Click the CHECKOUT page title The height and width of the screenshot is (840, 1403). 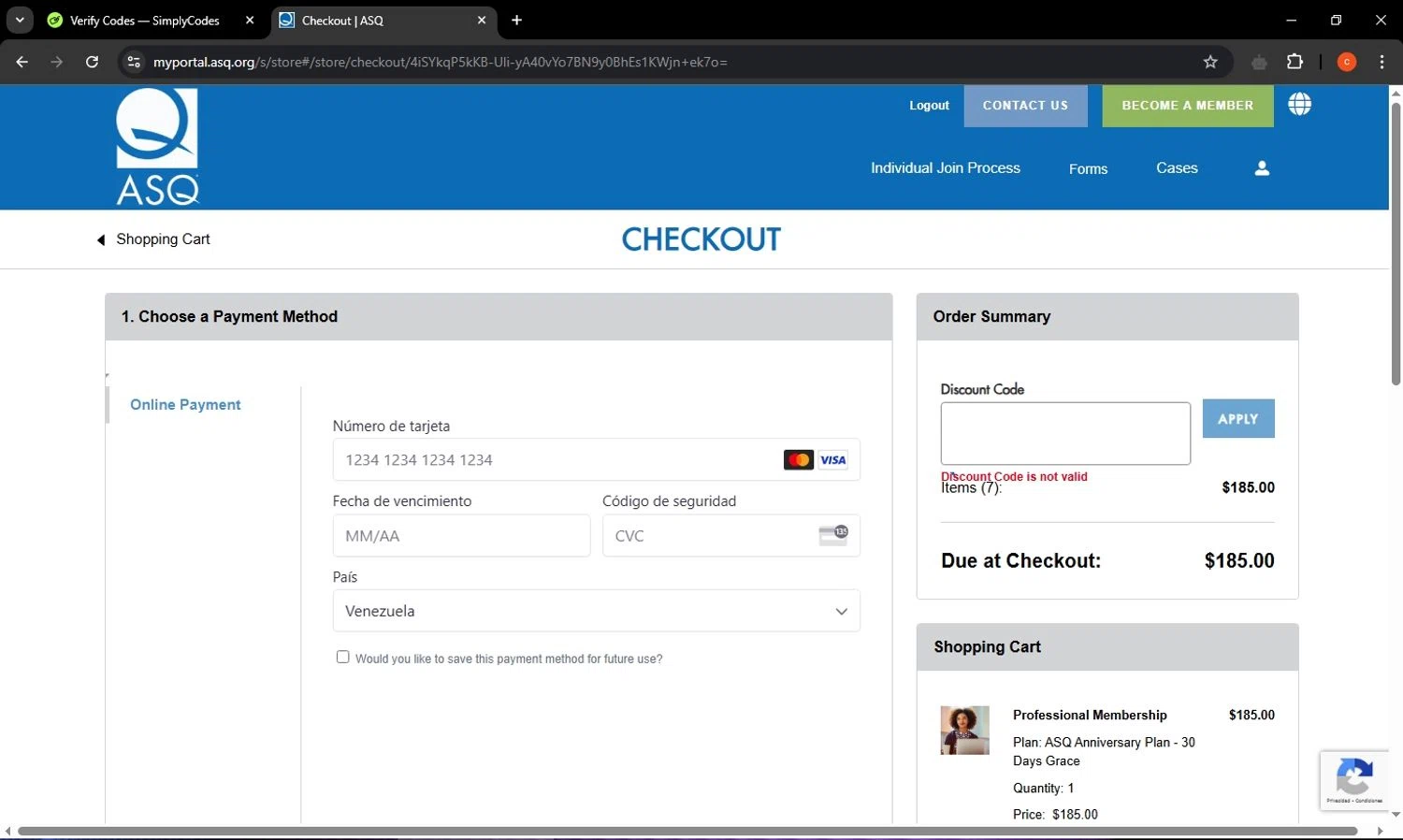(x=701, y=239)
